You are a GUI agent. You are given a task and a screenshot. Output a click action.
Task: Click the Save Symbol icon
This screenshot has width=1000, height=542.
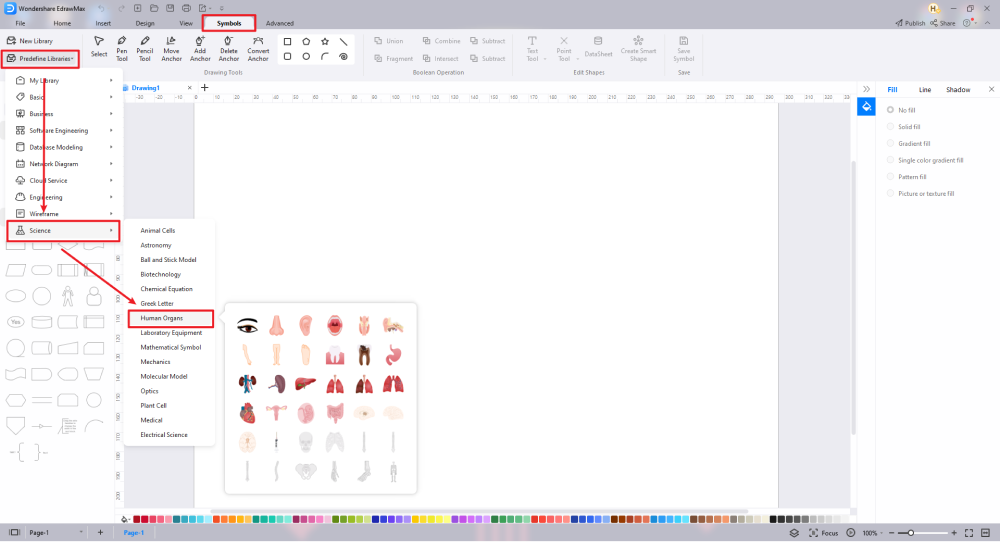683,48
